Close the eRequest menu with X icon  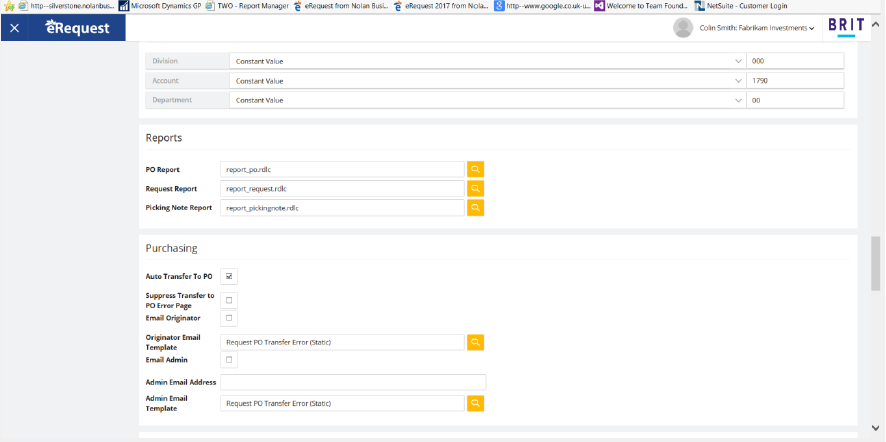point(14,28)
